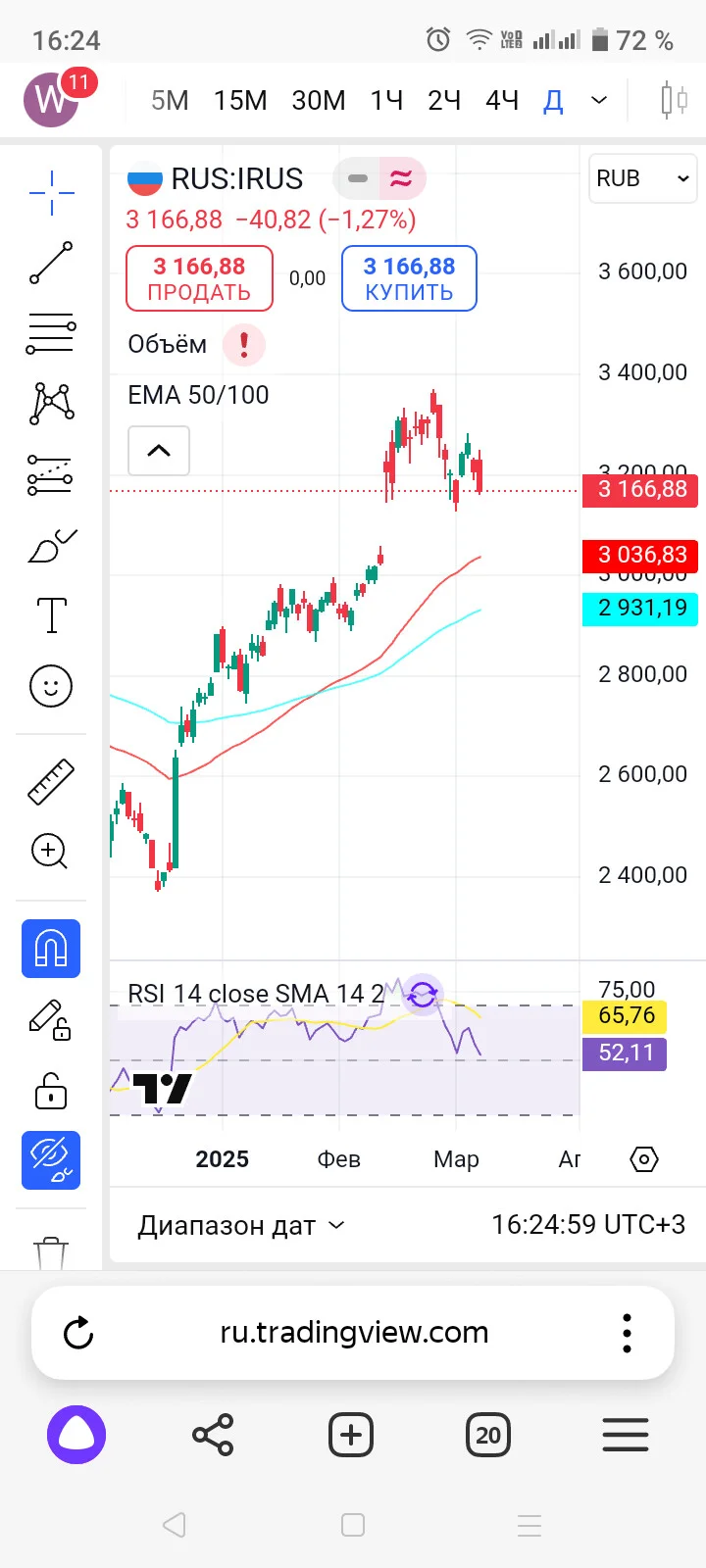Activate the zoom in tool
The width and height of the screenshot is (706, 1568).
point(51,851)
